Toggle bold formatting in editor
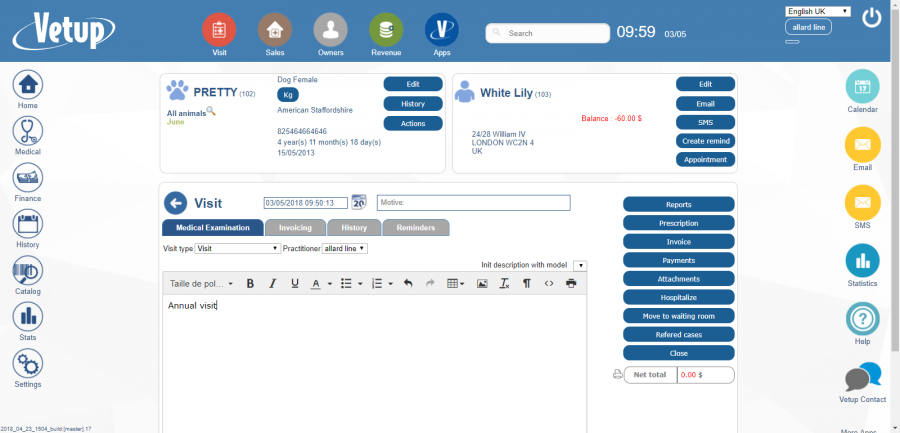The height and width of the screenshot is (433, 900). 250,283
